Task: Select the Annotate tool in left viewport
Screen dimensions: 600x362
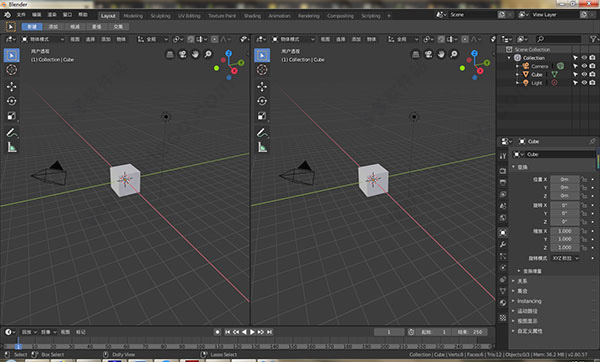Action: (x=11, y=132)
